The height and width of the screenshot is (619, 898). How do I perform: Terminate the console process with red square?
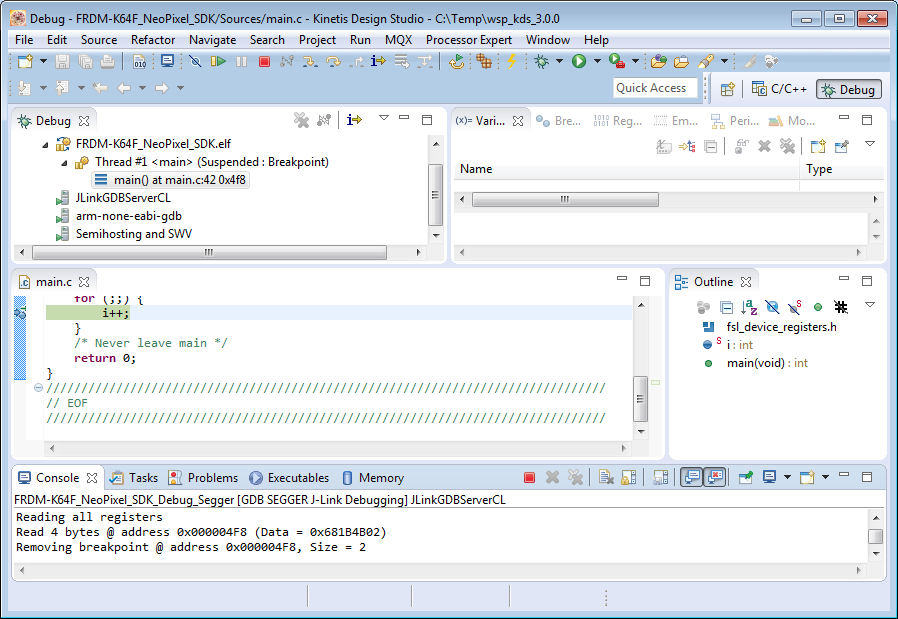click(529, 478)
